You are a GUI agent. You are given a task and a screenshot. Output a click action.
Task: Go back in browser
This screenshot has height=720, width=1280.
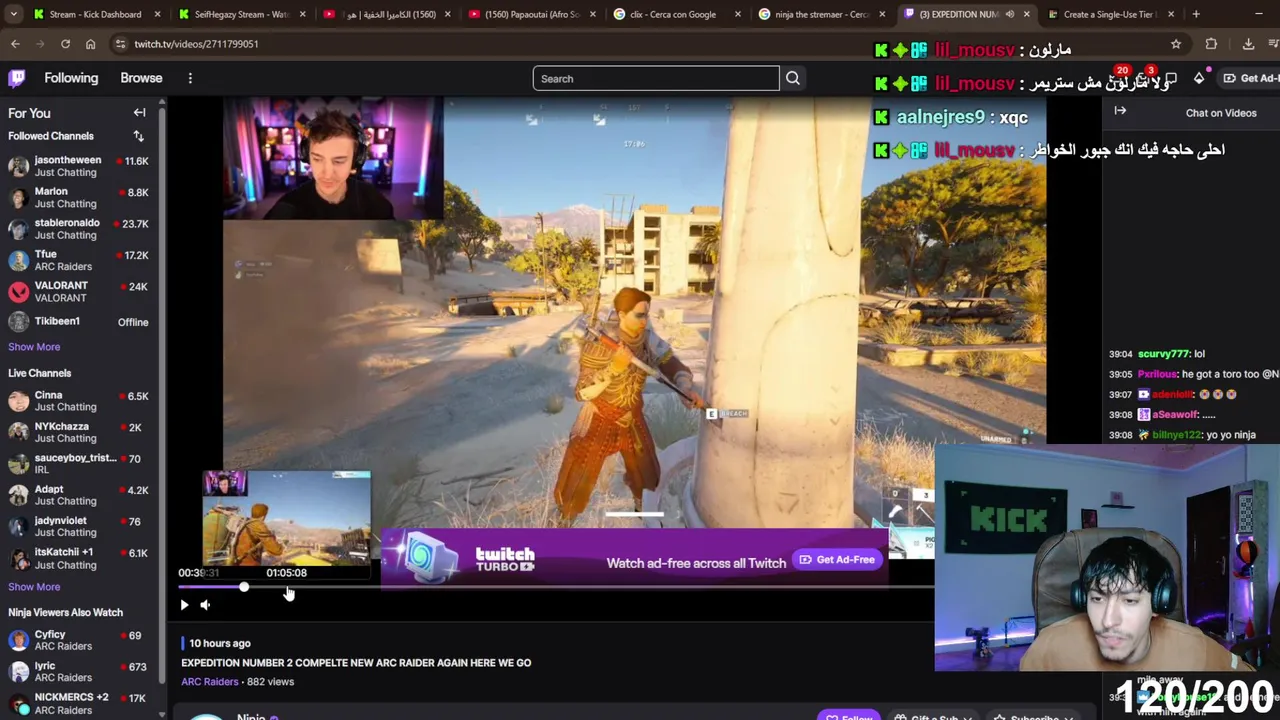pos(15,44)
